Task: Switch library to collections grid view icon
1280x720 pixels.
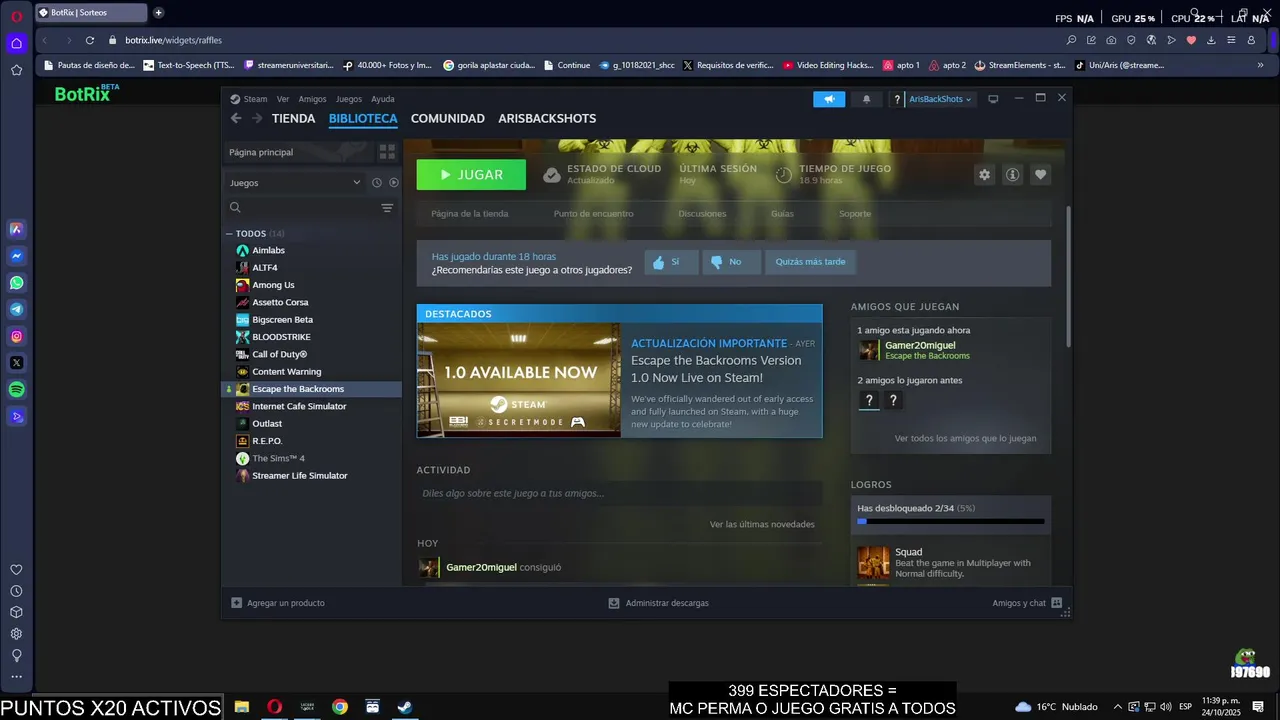Action: point(387,152)
